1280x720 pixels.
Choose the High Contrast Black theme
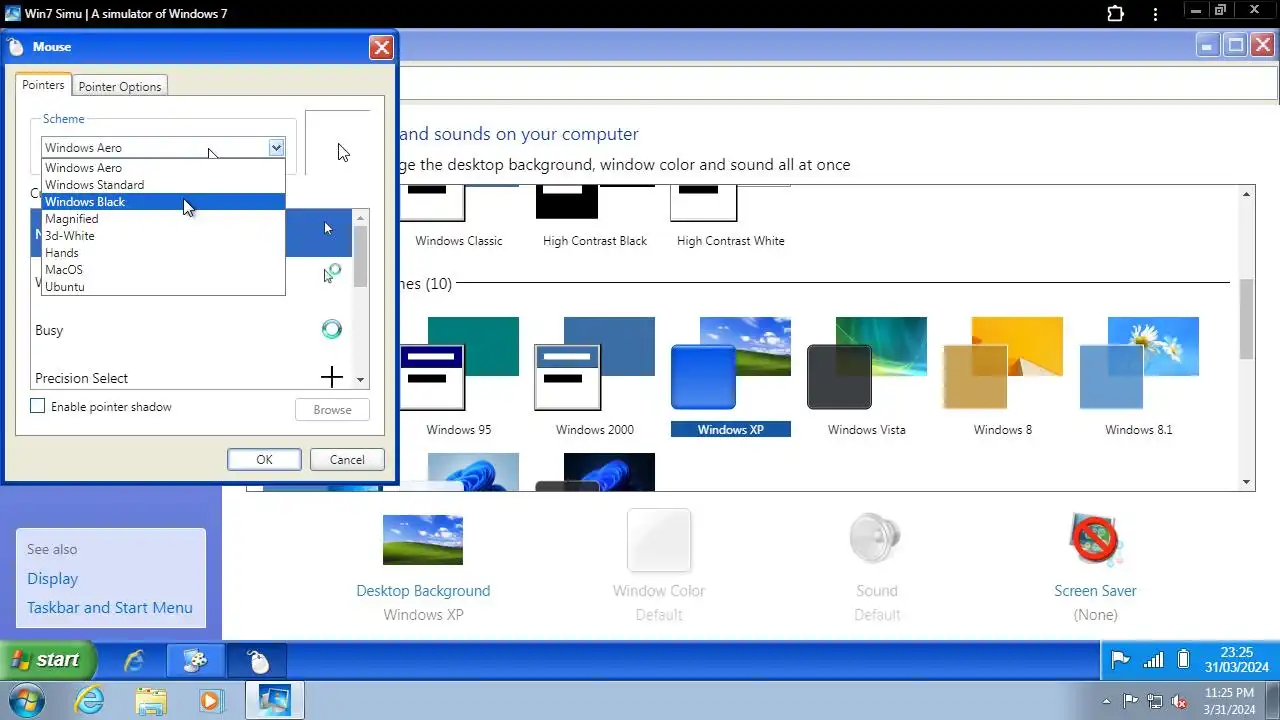coord(595,216)
